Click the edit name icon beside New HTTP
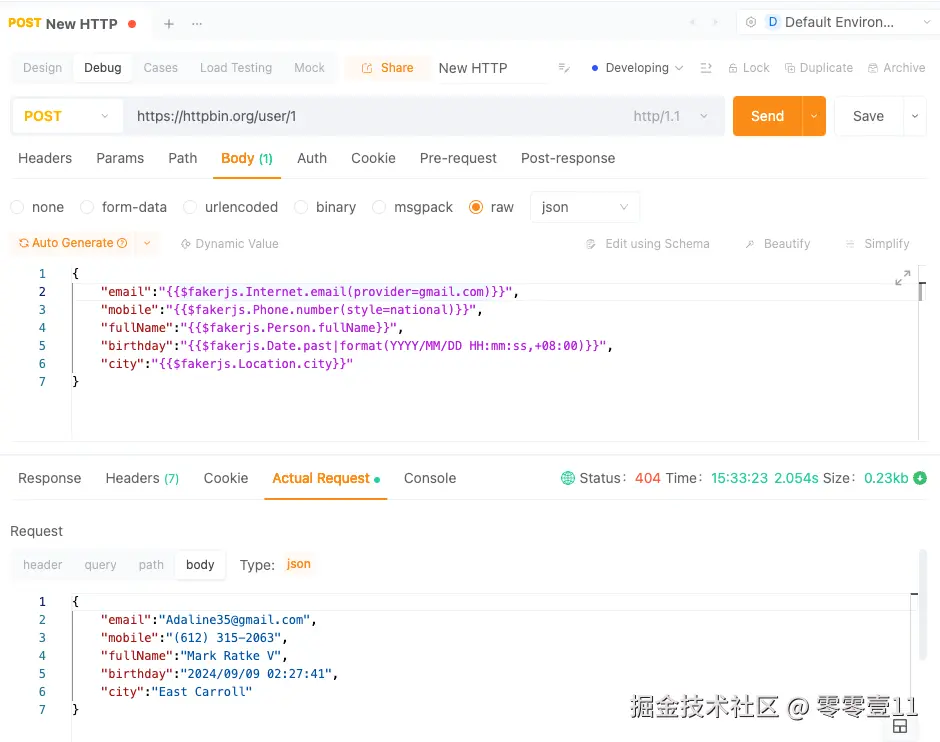 tap(564, 68)
